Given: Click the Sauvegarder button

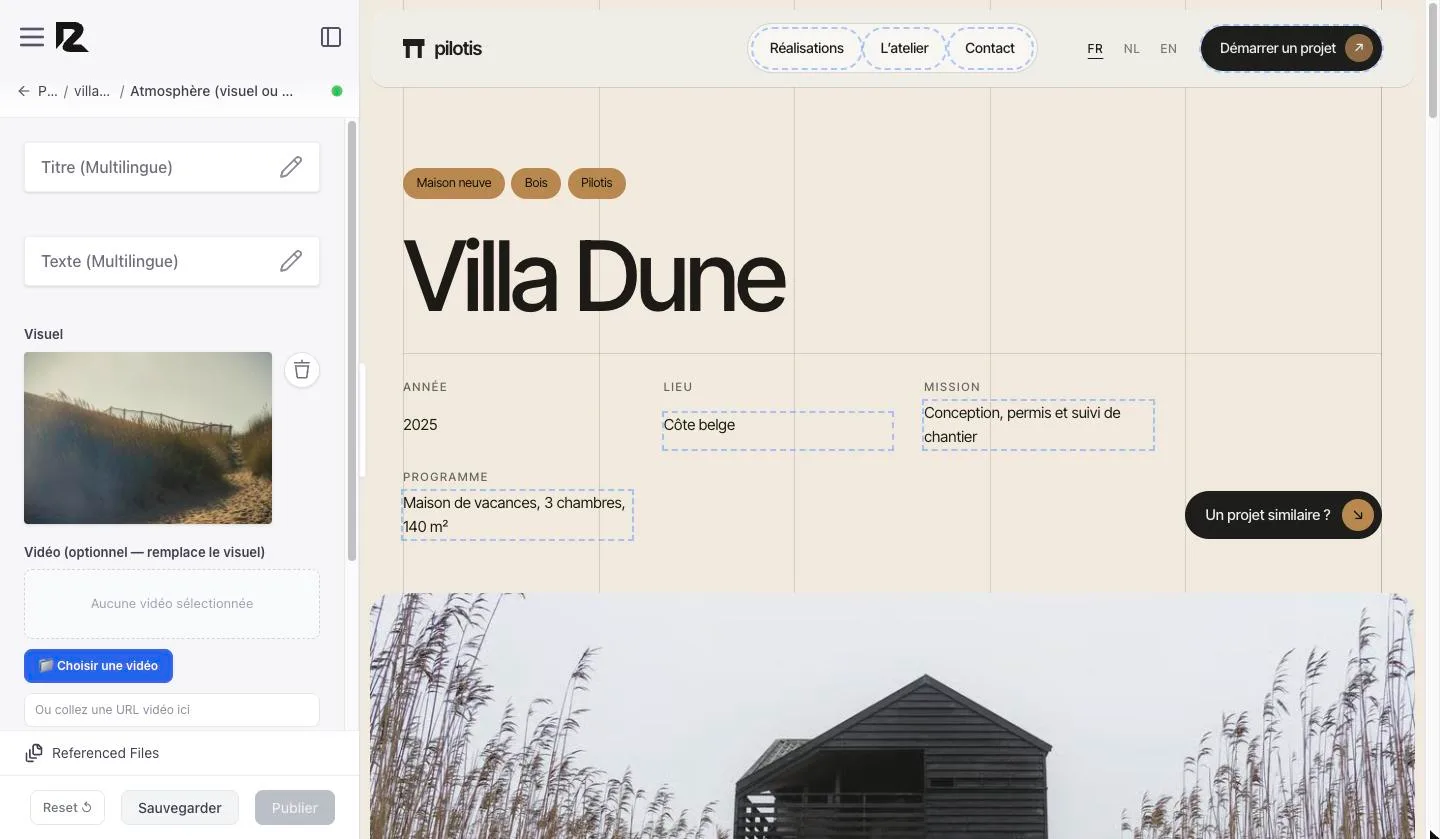Looking at the screenshot, I should click(x=180, y=808).
